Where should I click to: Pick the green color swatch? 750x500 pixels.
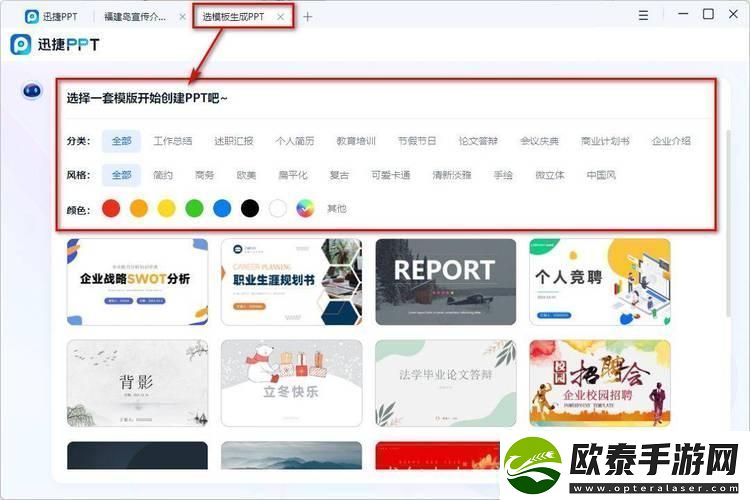click(194, 209)
